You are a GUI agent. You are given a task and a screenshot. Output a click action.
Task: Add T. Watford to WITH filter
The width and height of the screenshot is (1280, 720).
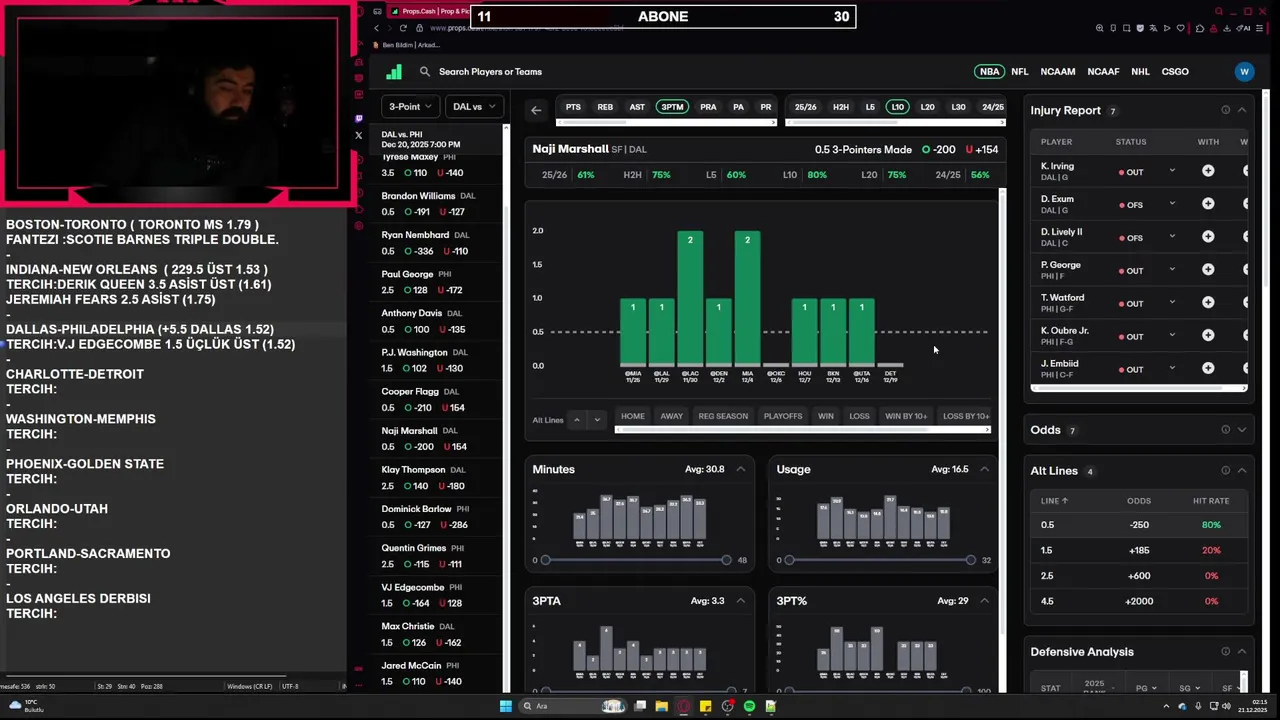[x=1208, y=303]
